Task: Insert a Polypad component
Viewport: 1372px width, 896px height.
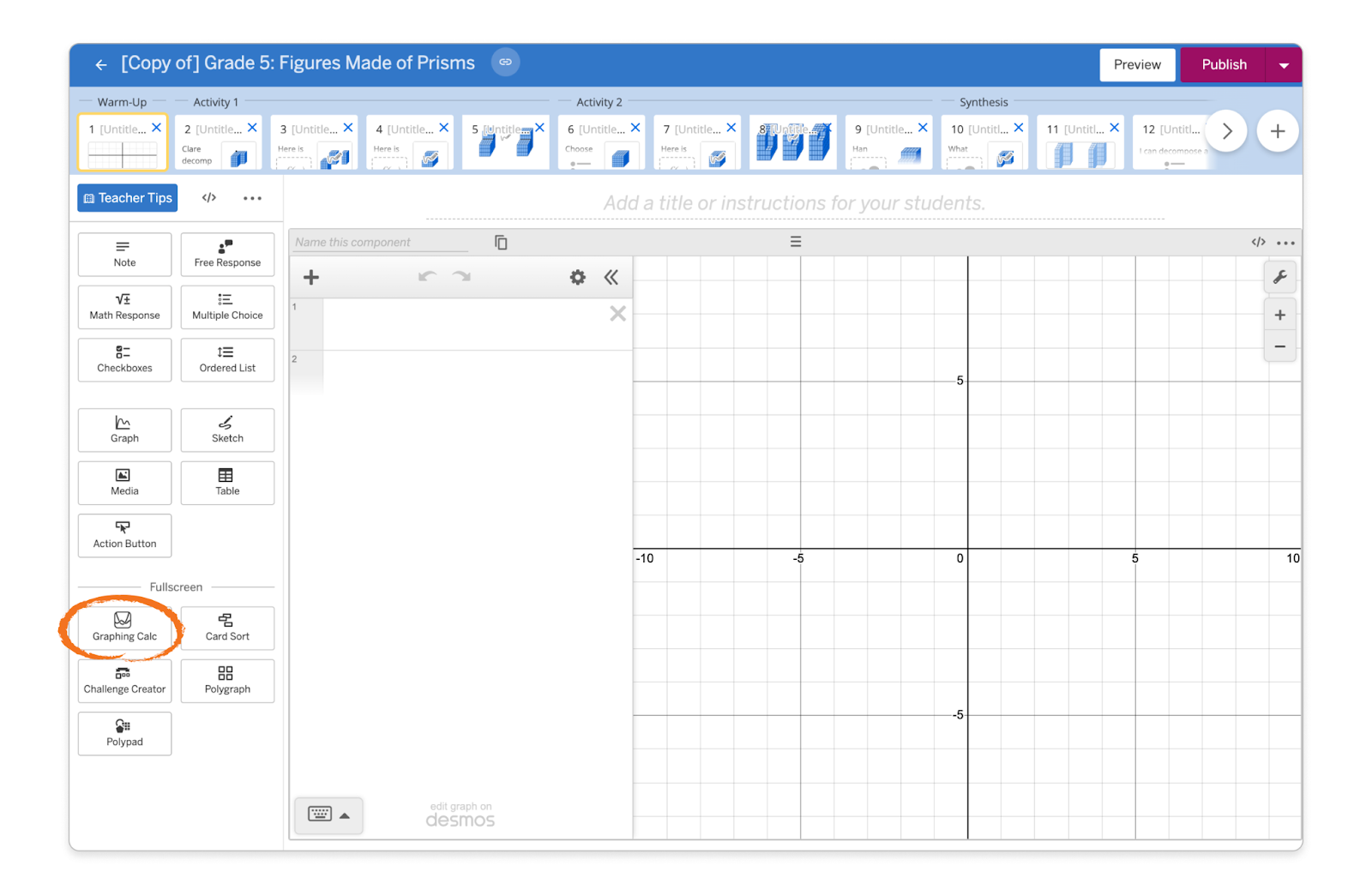Action: pos(124,733)
